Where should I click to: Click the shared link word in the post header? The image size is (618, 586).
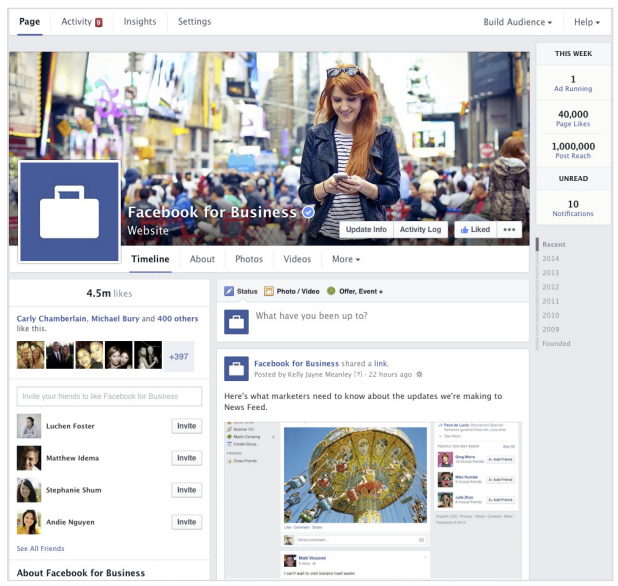381,363
